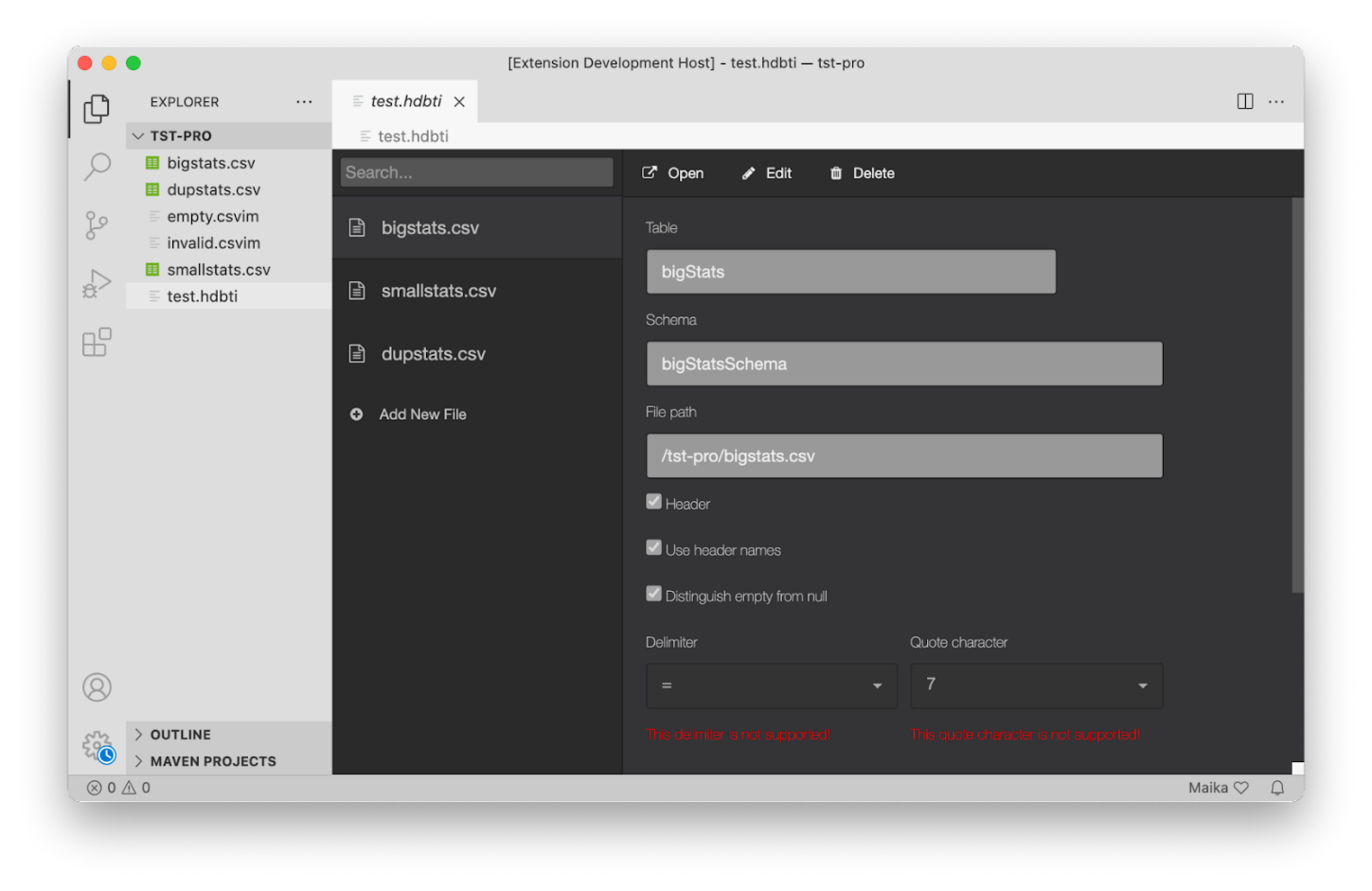Viewport: 1372px width, 891px height.
Task: Click the File path field
Action: [x=904, y=455]
